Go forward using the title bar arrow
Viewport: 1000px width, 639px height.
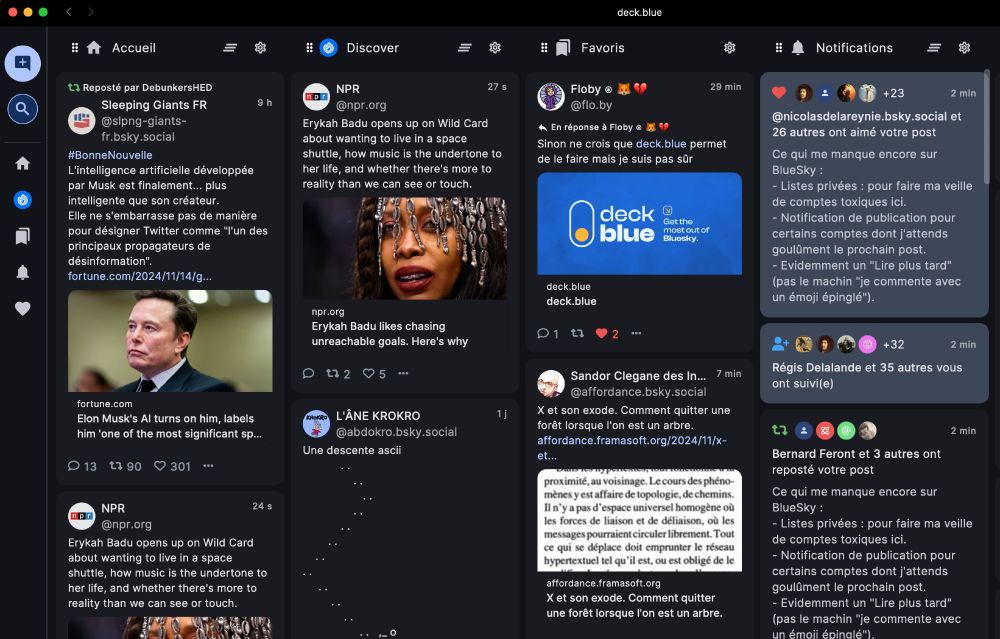[91, 12]
